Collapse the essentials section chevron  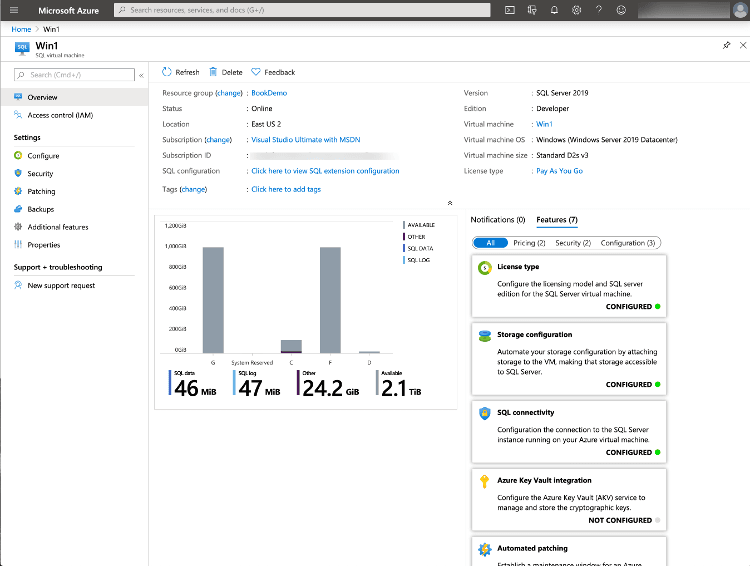449,203
